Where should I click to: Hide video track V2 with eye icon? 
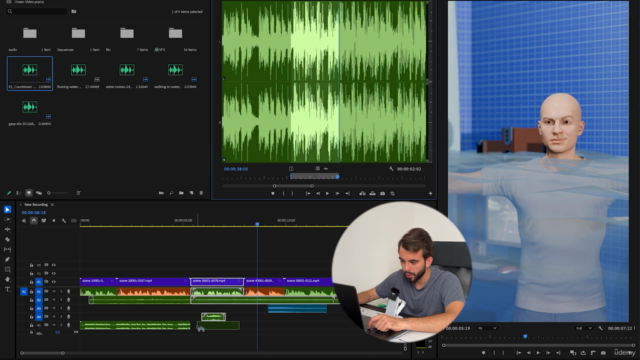54,273
